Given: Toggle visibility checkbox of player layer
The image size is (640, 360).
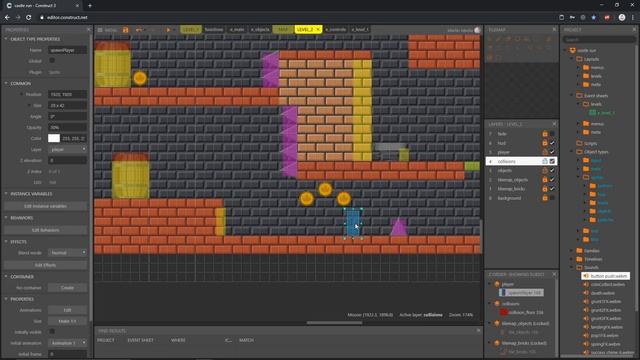Looking at the screenshot, I should pos(552,152).
